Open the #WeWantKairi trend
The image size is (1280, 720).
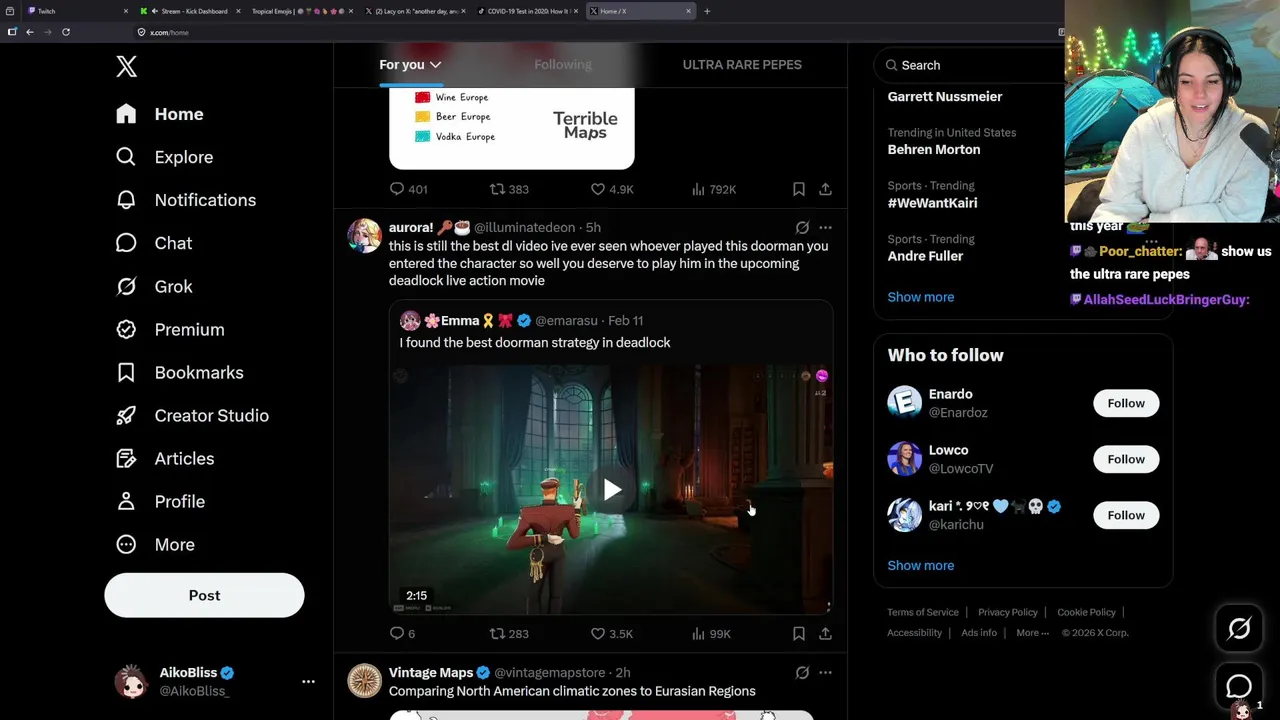(932, 203)
